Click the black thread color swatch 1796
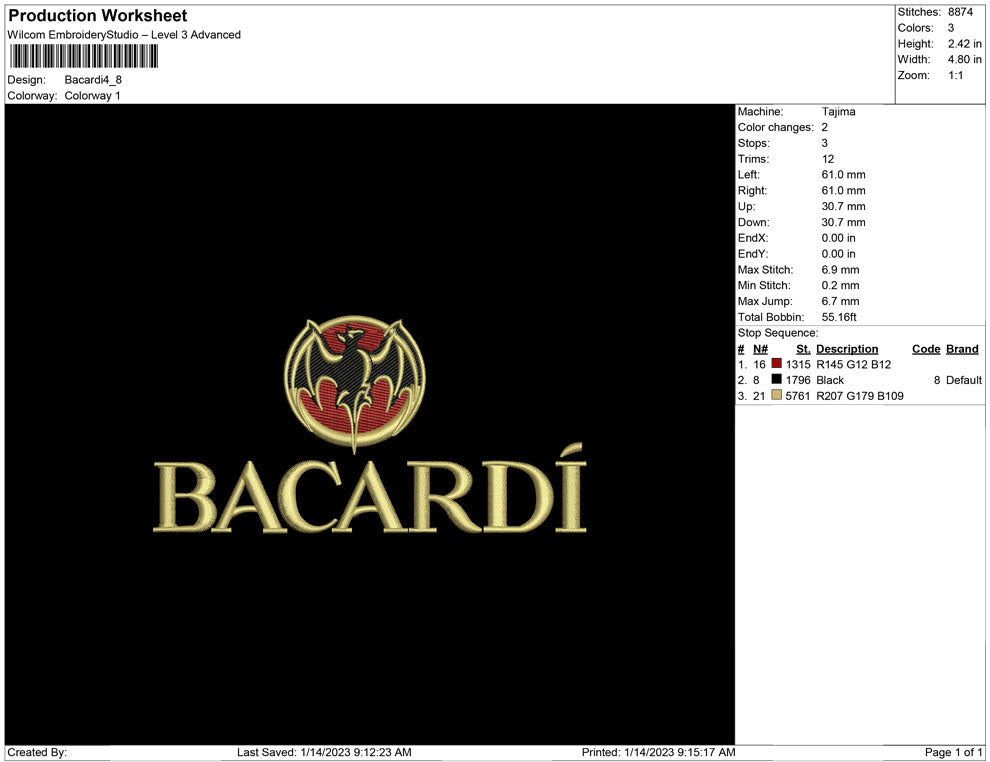The width and height of the screenshot is (990, 762). (x=777, y=379)
